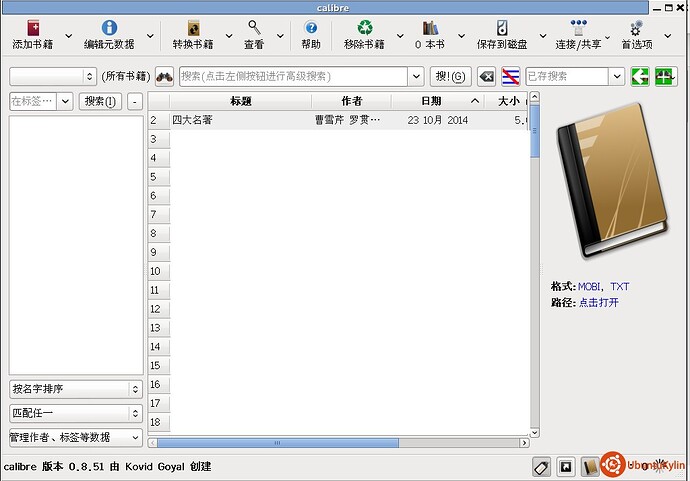Click the binoculars advanced search icon
Viewport: 690px width, 481px height.
click(x=165, y=77)
